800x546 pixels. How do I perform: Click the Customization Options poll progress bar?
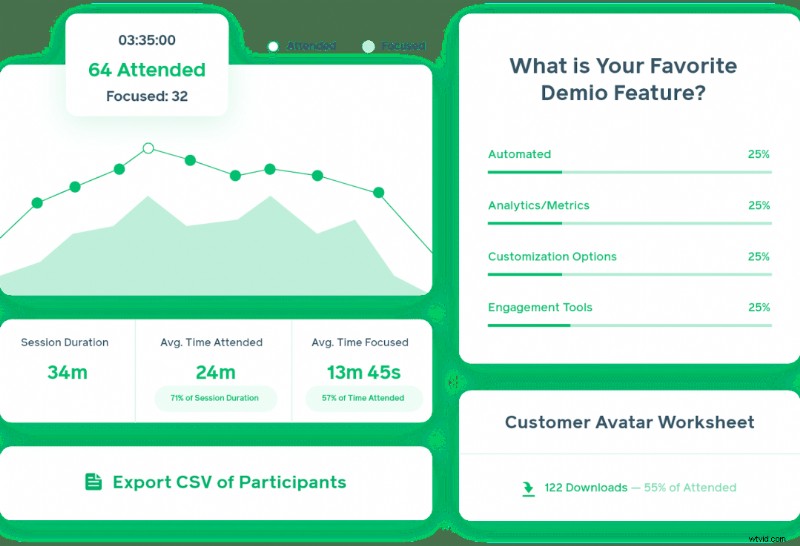pyautogui.click(x=630, y=275)
